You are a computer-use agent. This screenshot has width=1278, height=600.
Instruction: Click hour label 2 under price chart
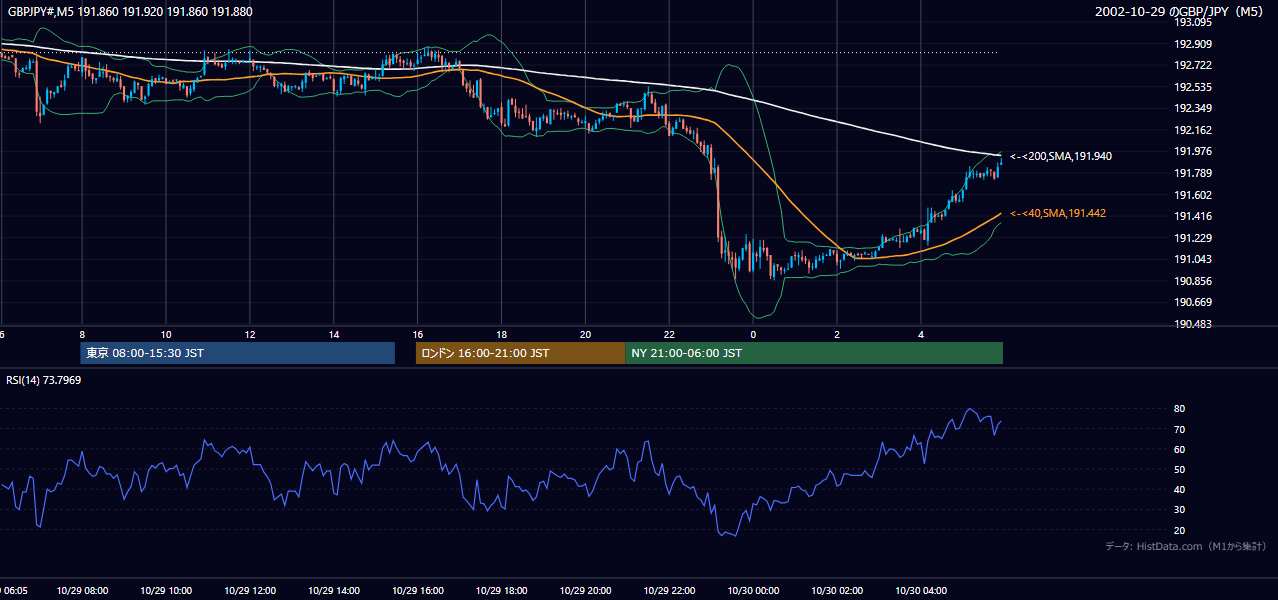pos(837,334)
